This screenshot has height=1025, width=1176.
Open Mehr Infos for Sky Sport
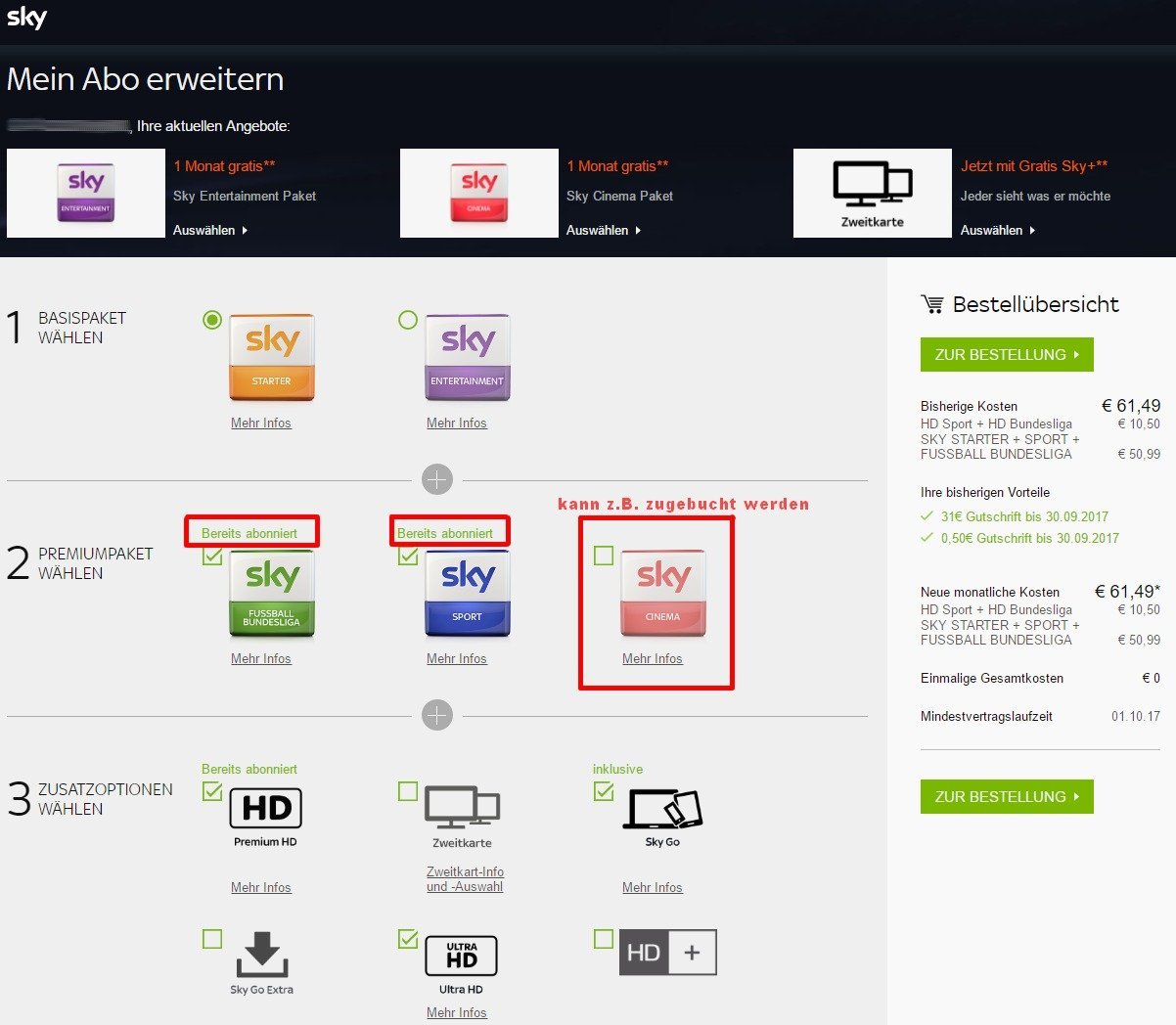[x=457, y=659]
